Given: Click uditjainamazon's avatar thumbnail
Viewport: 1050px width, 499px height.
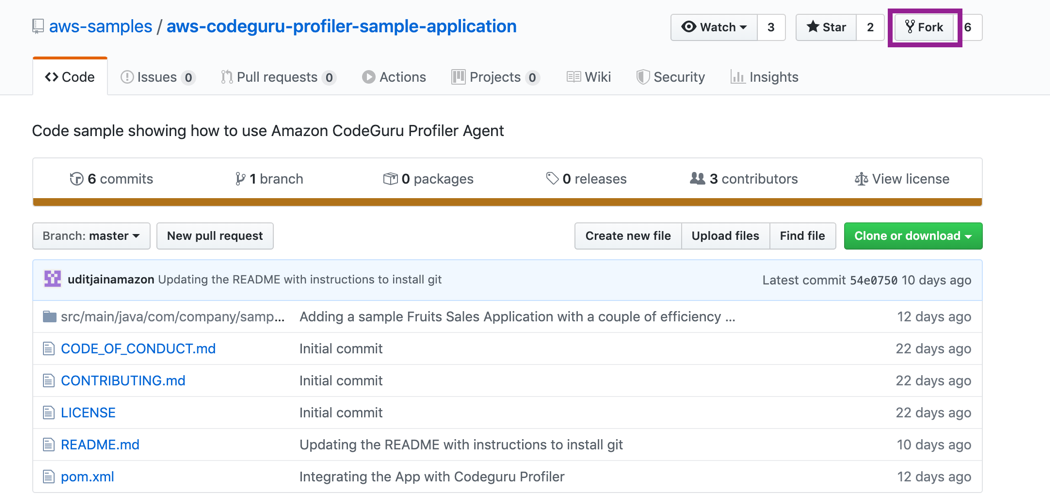Looking at the screenshot, I should [52, 279].
